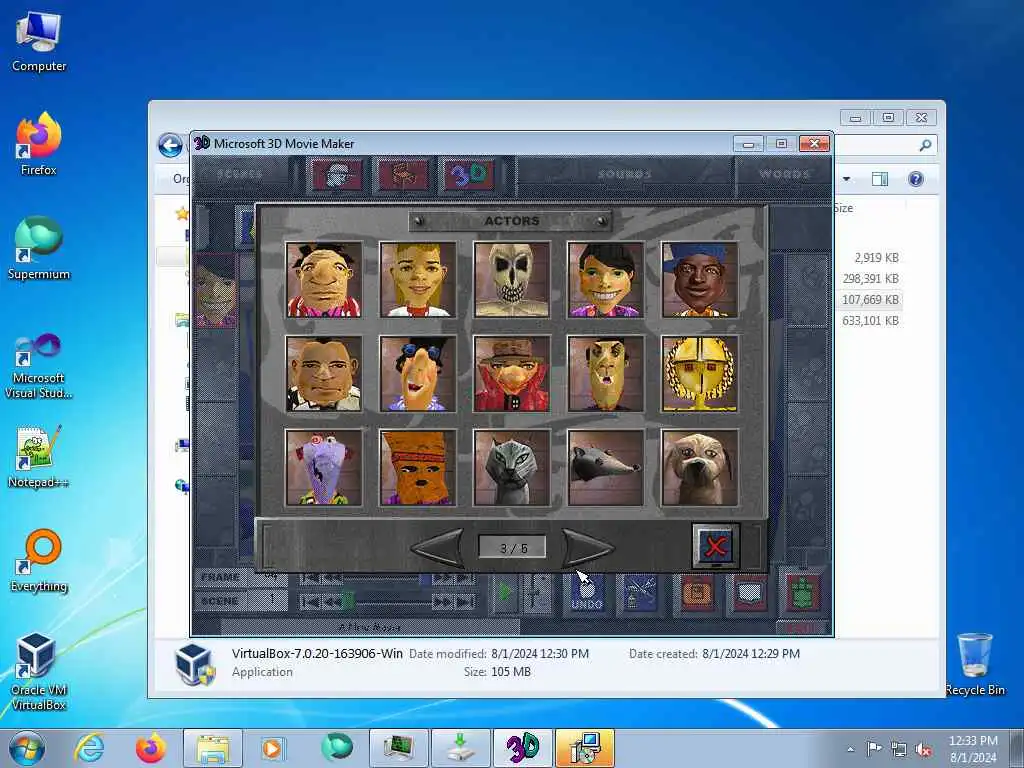Click the green scene slider handle

click(x=349, y=601)
